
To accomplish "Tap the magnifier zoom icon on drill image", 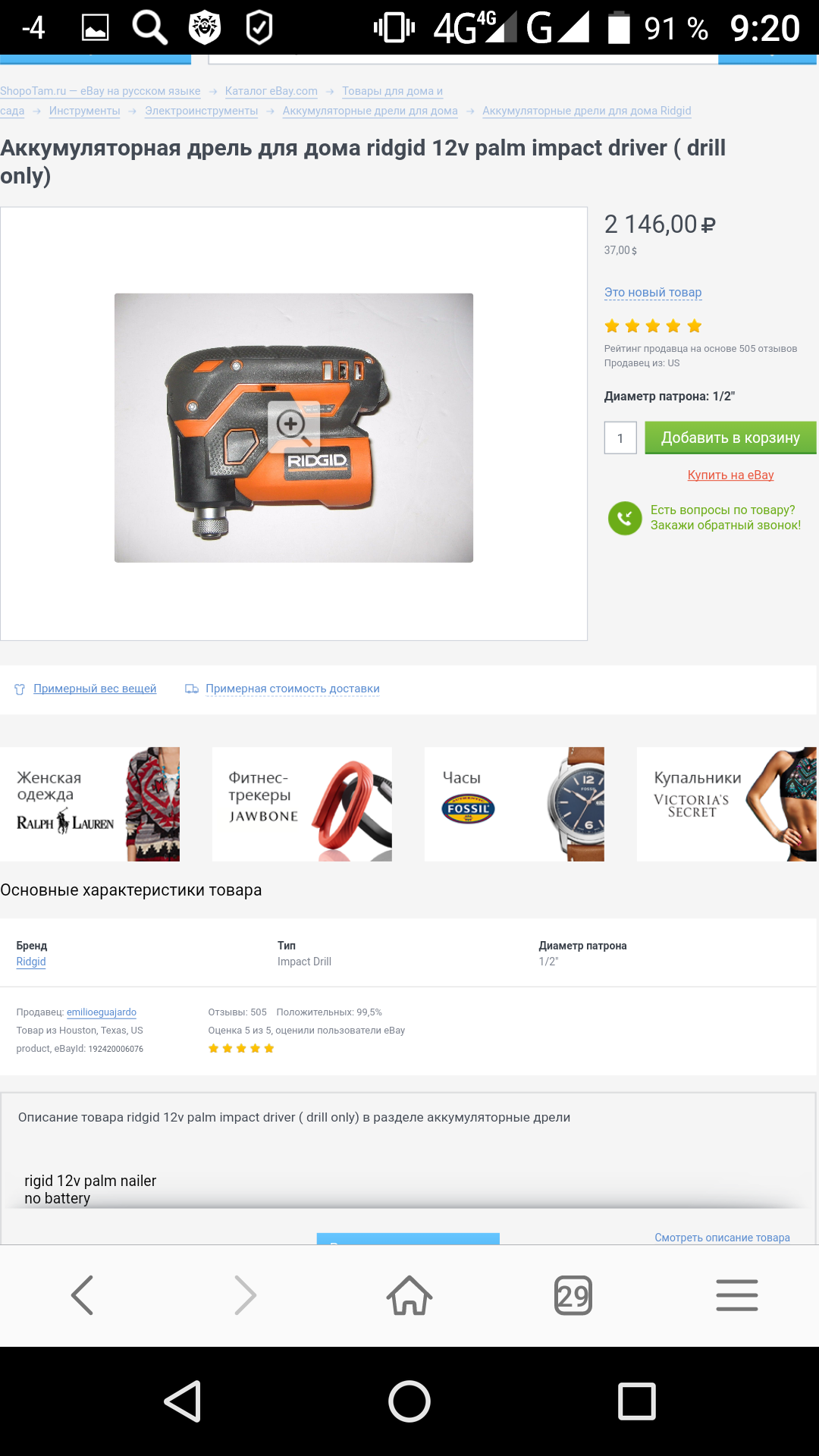I will (293, 427).
